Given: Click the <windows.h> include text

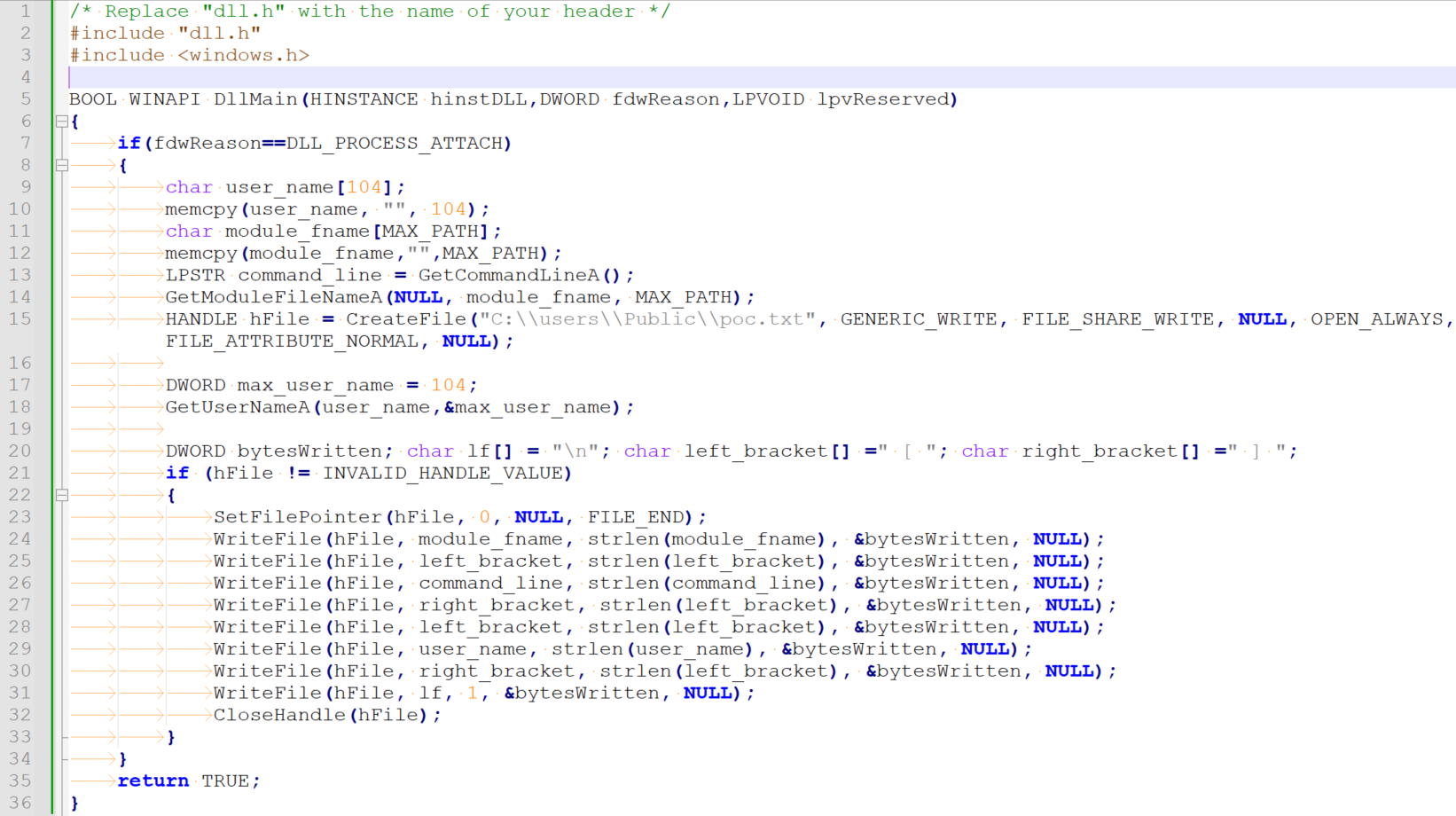Looking at the screenshot, I should 243,55.
